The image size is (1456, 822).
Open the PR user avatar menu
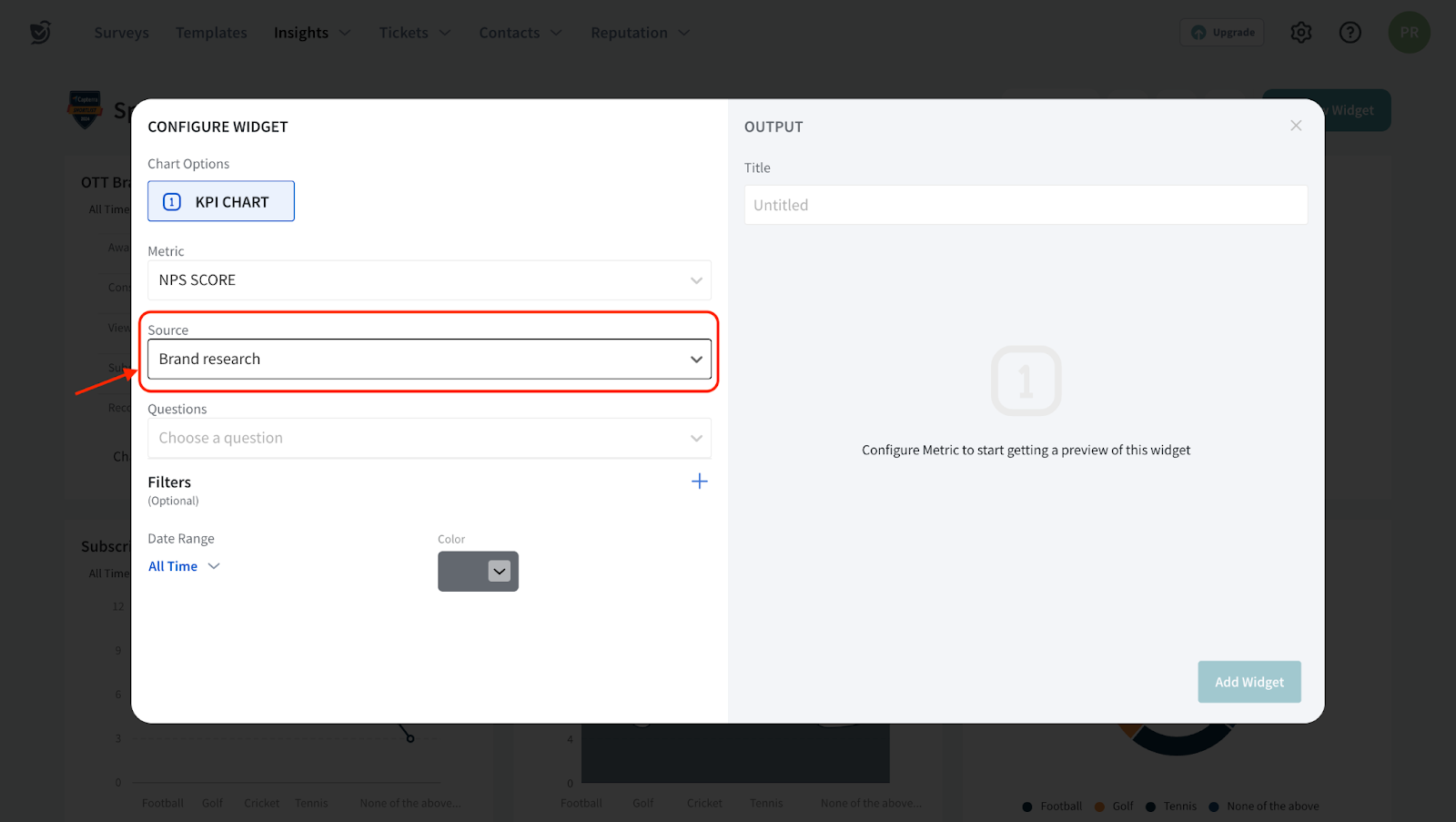click(x=1409, y=33)
